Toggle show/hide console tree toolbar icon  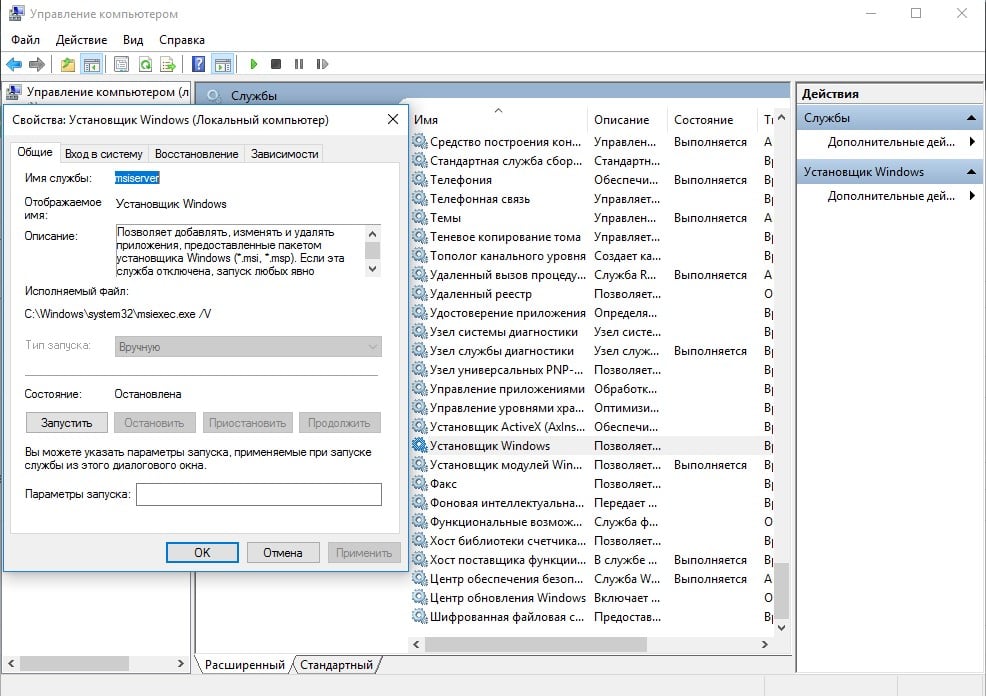pyautogui.click(x=92, y=64)
